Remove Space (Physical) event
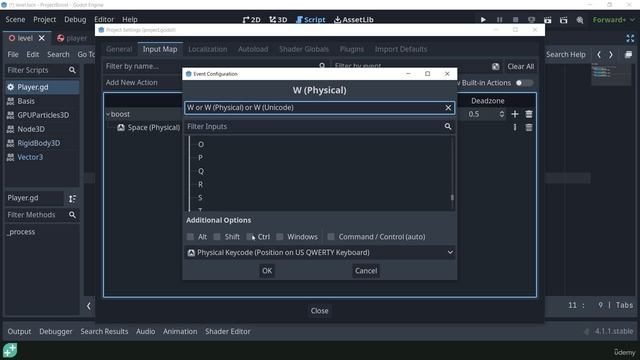This screenshot has height=360, width=640. [x=529, y=127]
